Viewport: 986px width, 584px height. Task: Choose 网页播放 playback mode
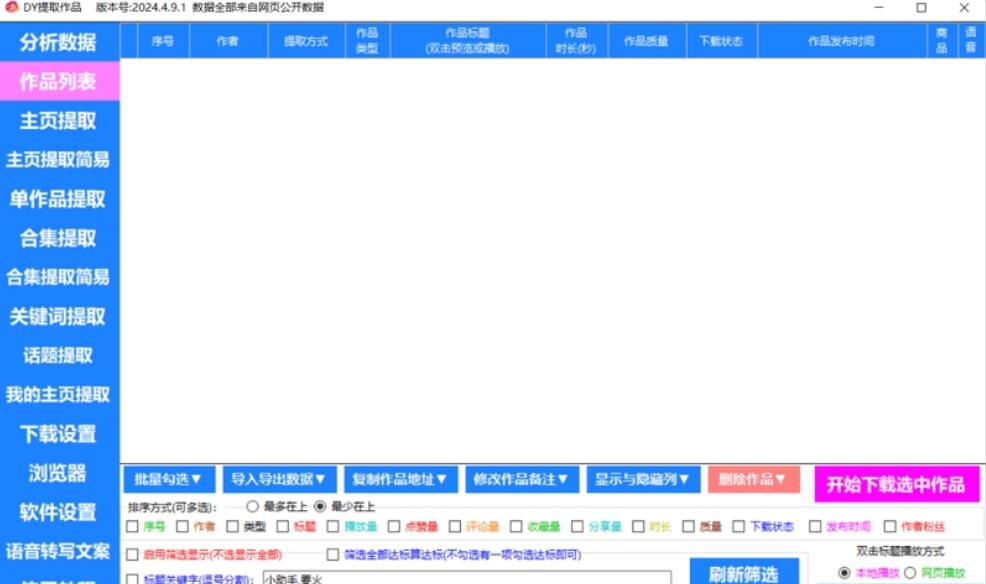(910, 573)
